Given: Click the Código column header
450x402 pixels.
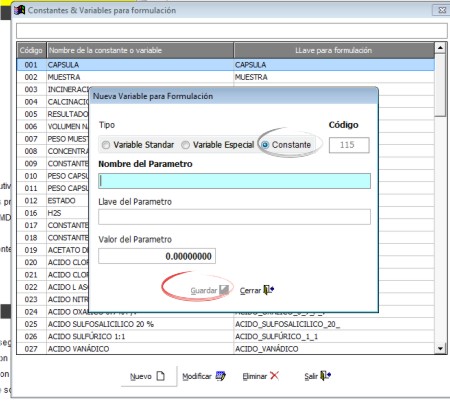Looking at the screenshot, I should pos(31,50).
